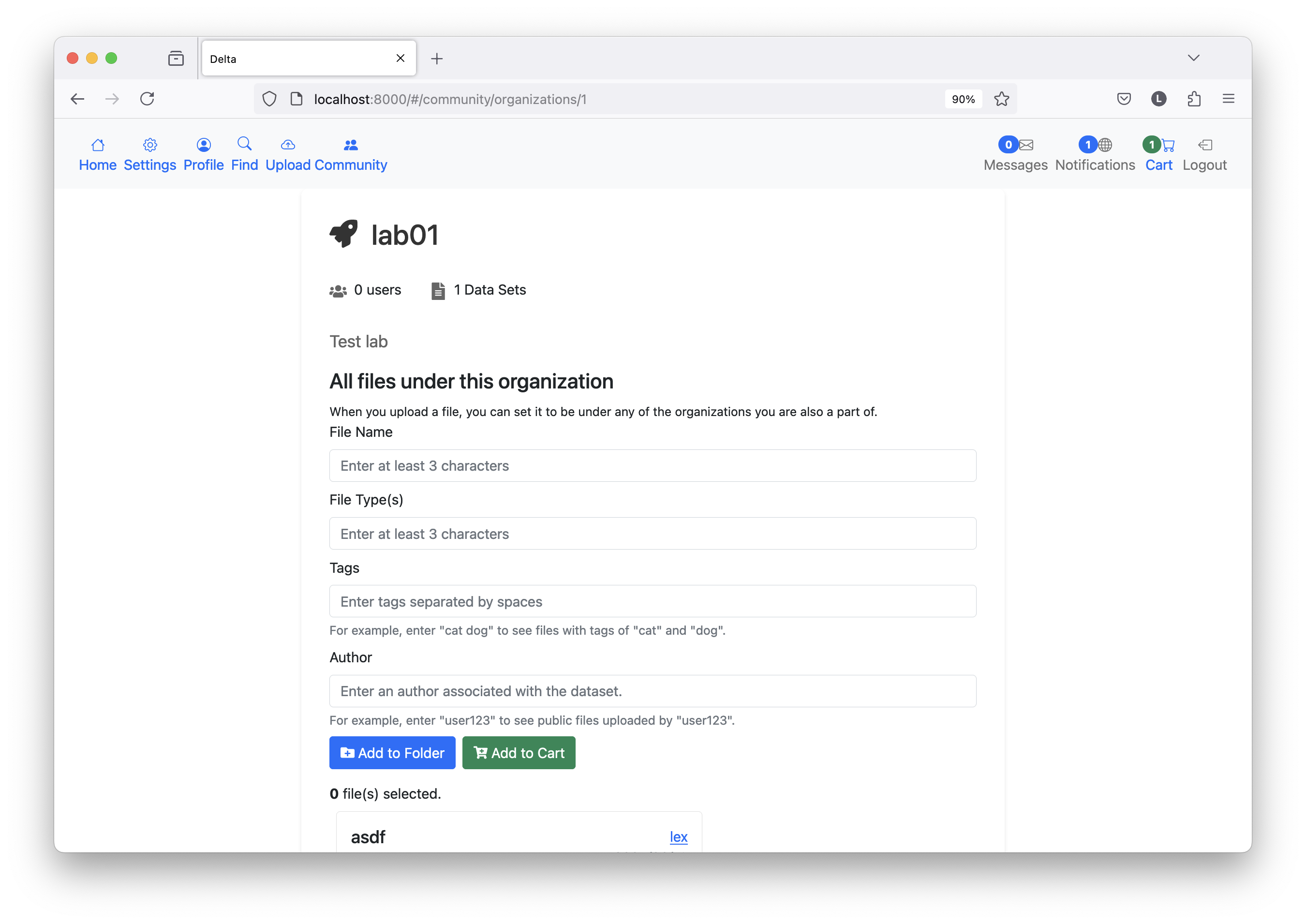Click the lex author link
Viewport: 1306px width, 924px height.
[x=679, y=836]
